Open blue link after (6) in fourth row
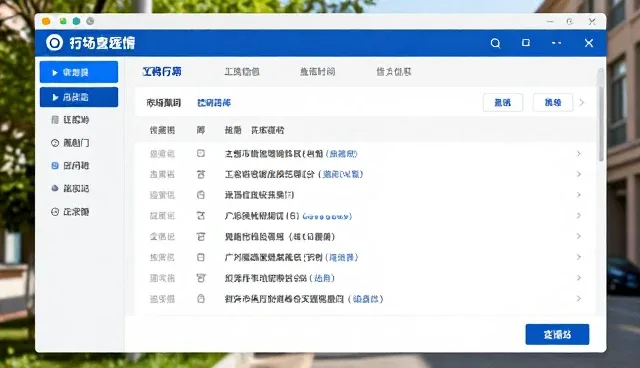The width and height of the screenshot is (640, 368). pyautogui.click(x=327, y=216)
